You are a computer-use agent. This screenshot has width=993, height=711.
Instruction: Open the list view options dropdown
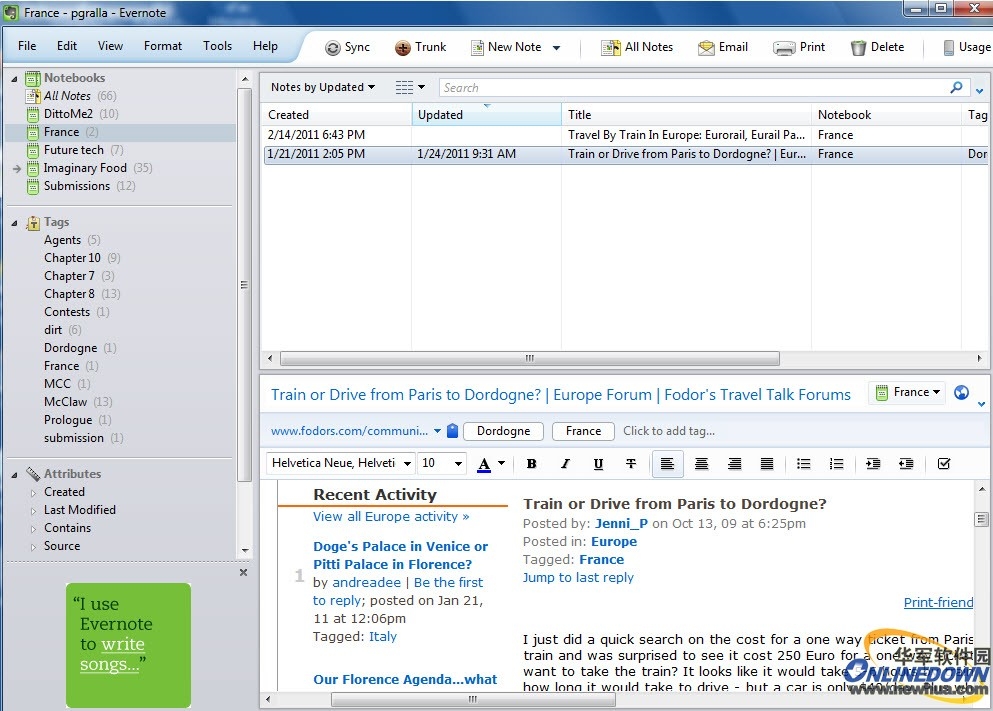(410, 87)
